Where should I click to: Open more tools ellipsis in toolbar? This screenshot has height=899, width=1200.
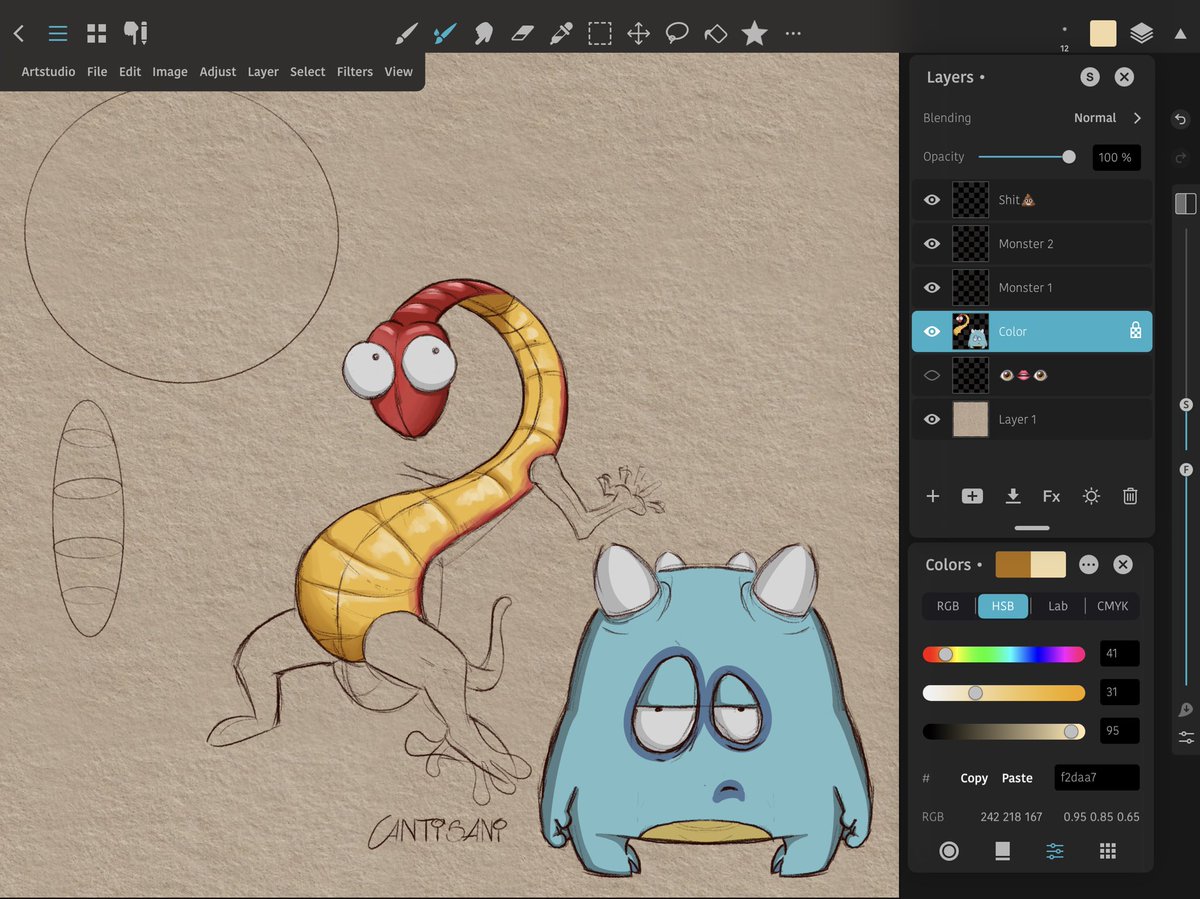(x=793, y=34)
